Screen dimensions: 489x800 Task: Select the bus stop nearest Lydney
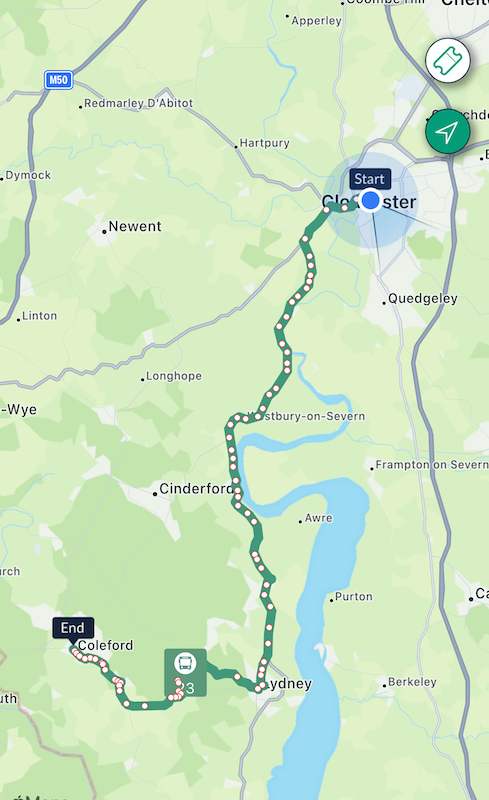pos(262,685)
